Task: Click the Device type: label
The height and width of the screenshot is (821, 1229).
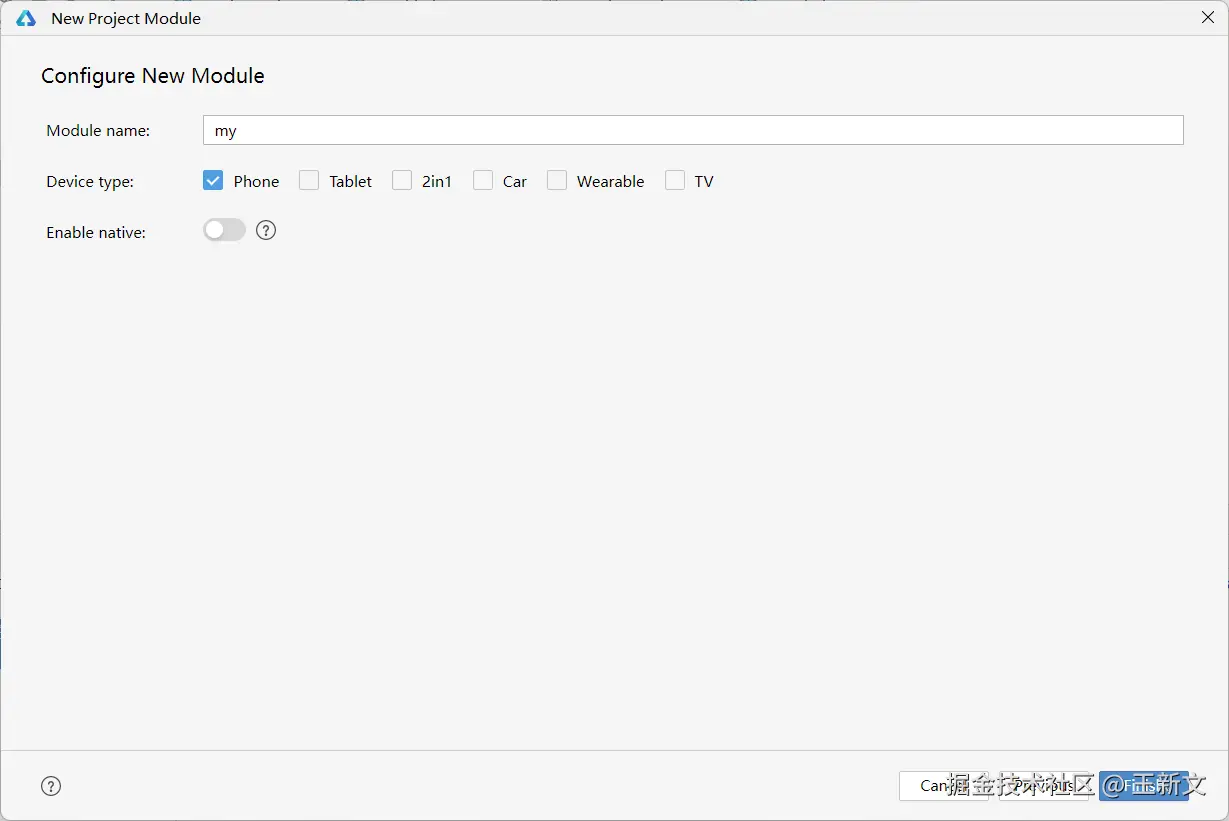Action: point(90,182)
